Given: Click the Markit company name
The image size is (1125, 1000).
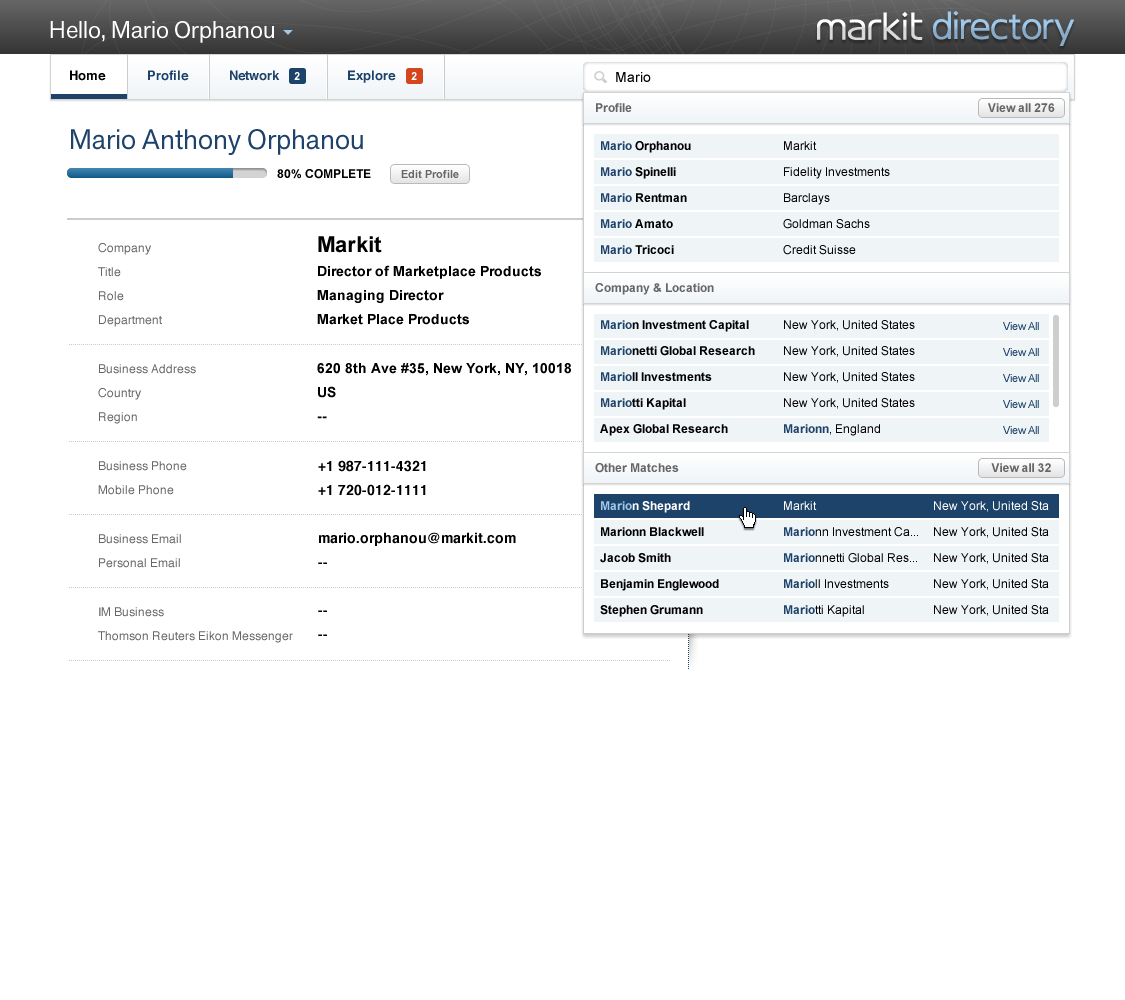Looking at the screenshot, I should (349, 245).
